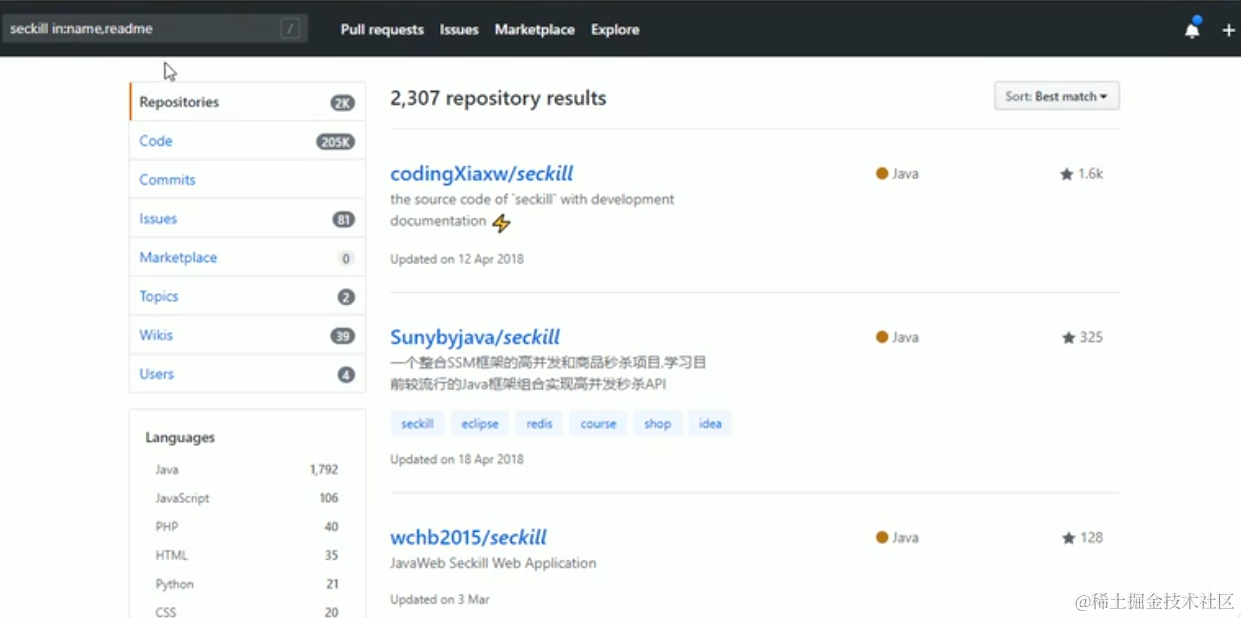The image size is (1241, 618).
Task: Filter results by Java language
Action: (247, 469)
